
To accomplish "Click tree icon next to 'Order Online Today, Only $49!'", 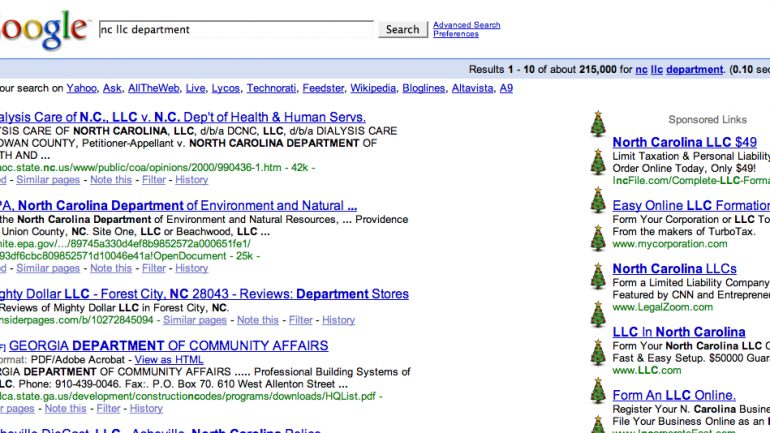I will click(x=598, y=162).
